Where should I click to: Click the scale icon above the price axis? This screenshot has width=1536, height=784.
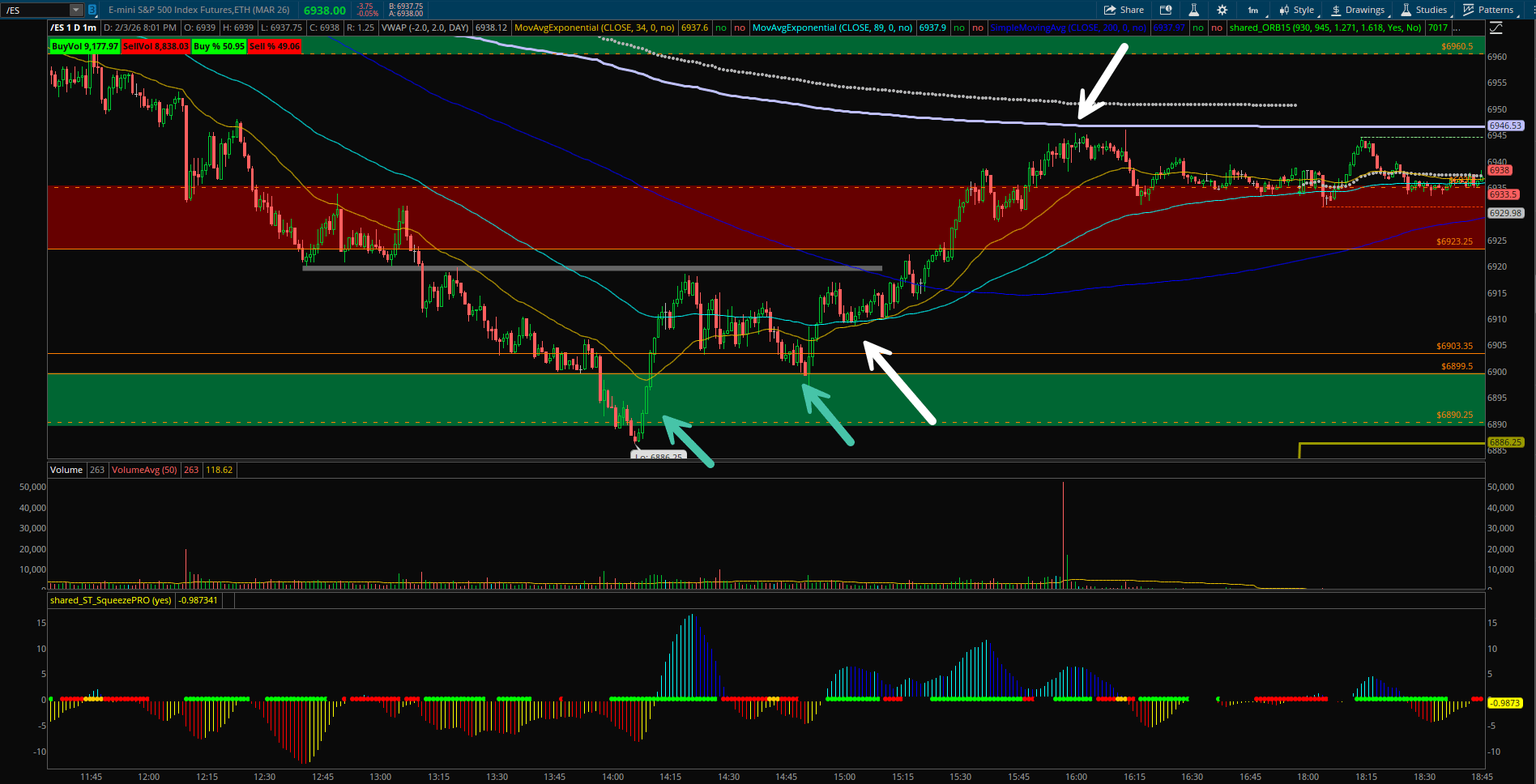pos(1495,28)
